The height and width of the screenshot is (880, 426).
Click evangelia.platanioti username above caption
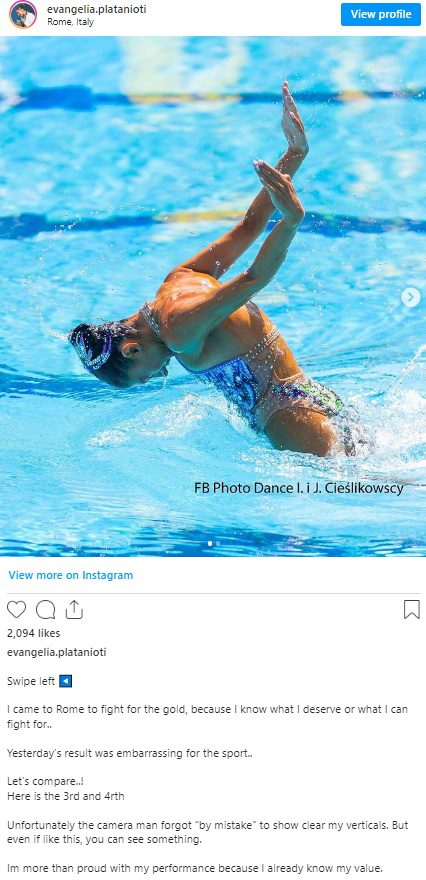pos(57,652)
